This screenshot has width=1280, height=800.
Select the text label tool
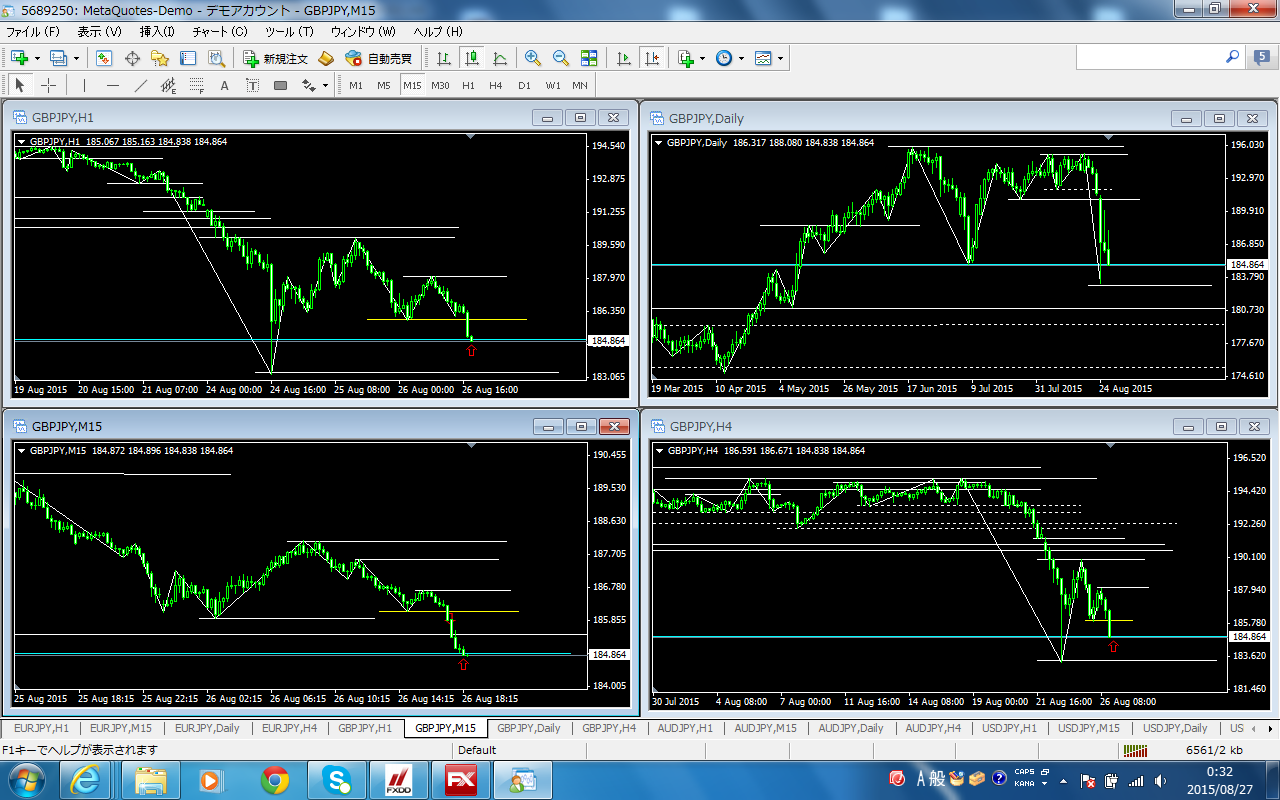224,85
